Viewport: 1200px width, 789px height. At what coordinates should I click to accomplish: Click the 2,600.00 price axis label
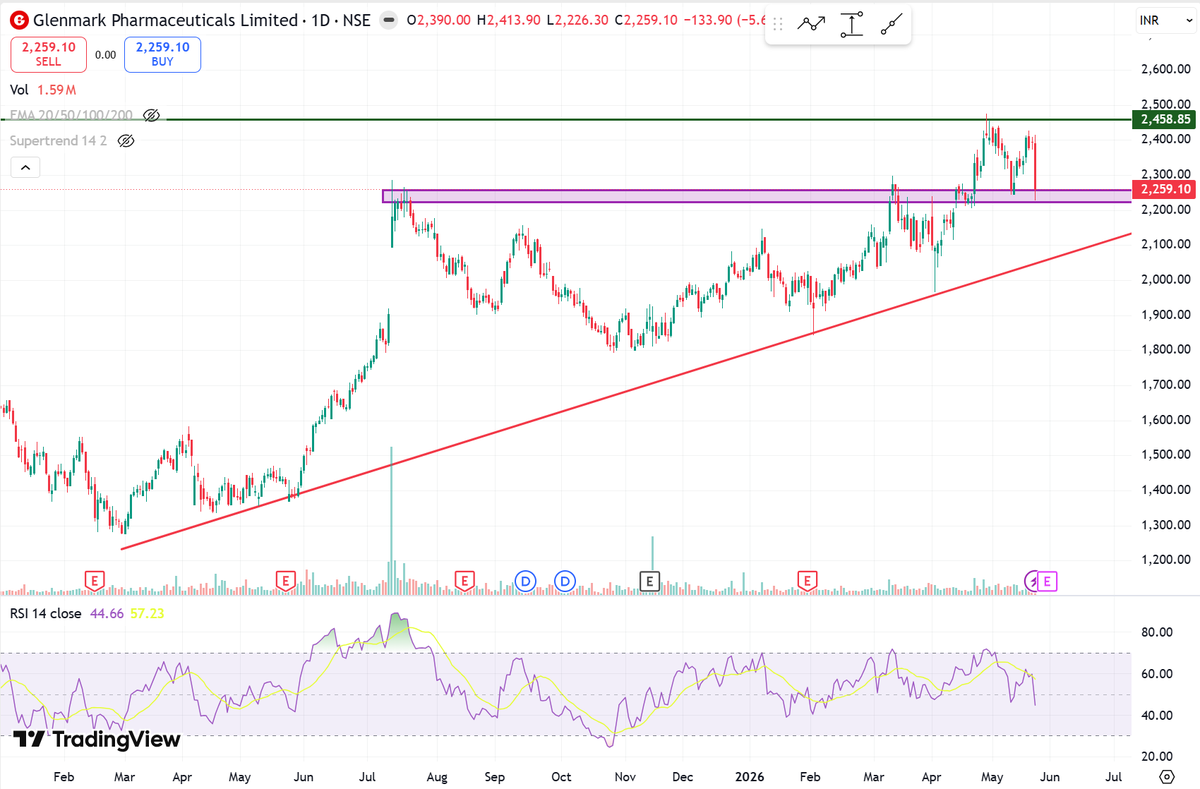[1165, 69]
